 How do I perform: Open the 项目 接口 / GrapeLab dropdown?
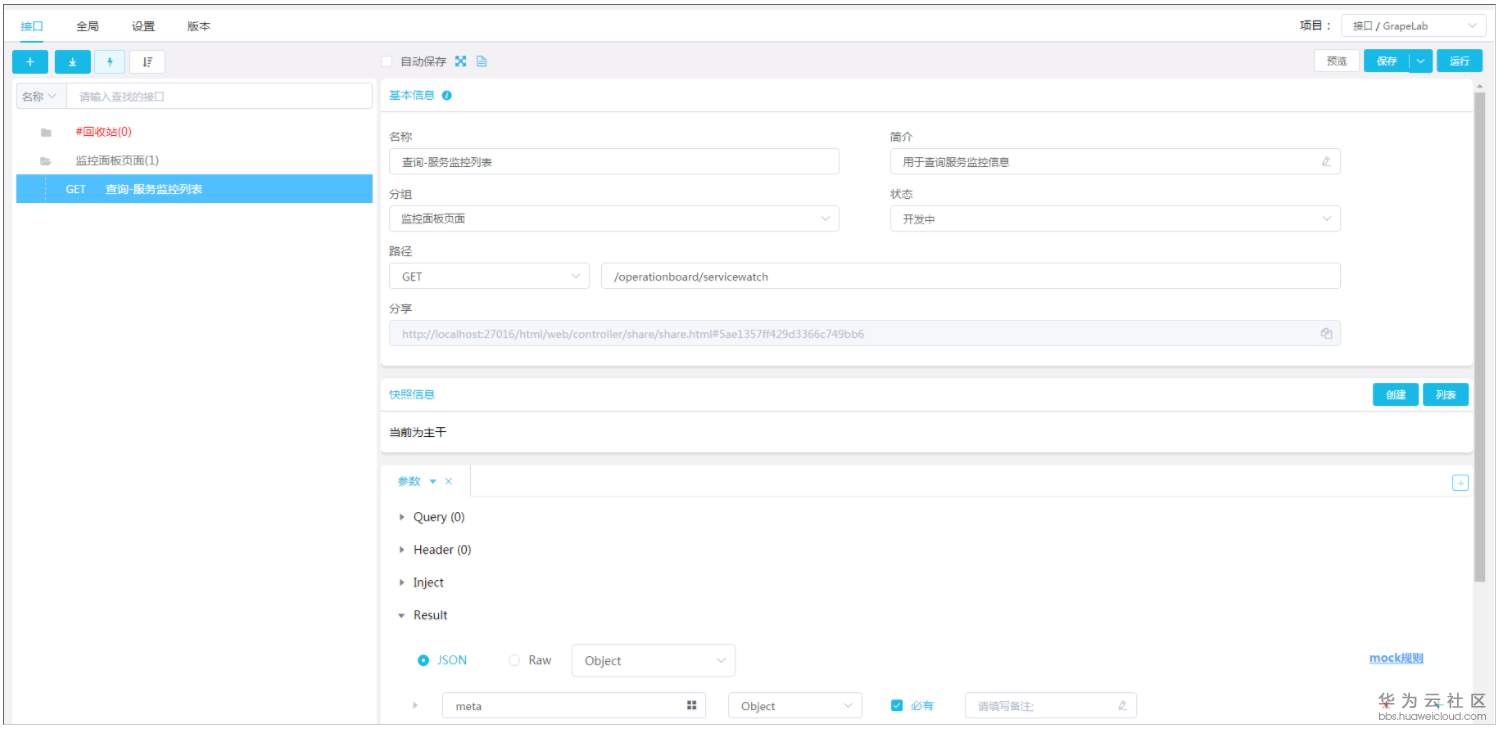point(1413,26)
